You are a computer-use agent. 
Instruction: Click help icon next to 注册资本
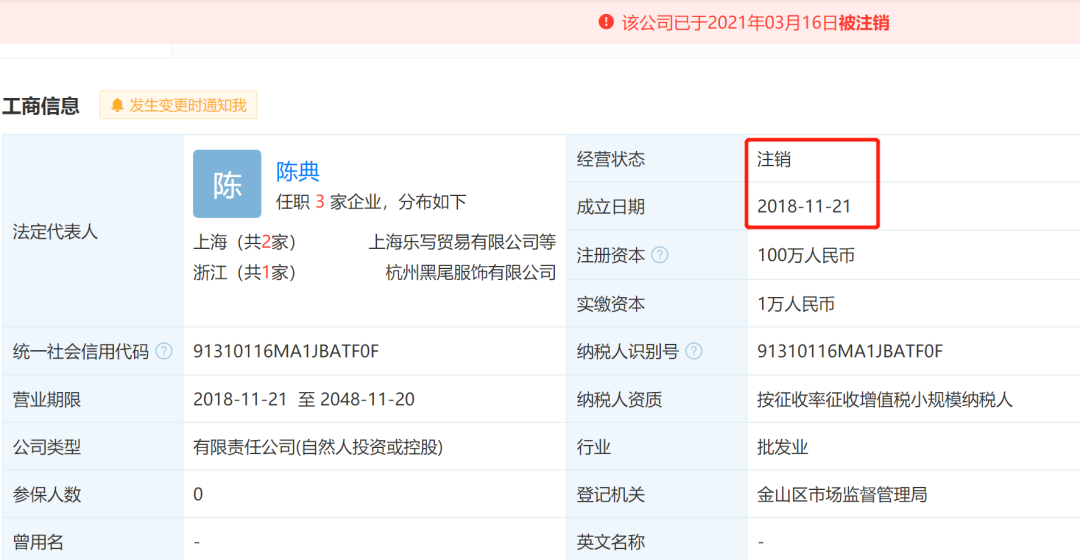tap(659, 255)
